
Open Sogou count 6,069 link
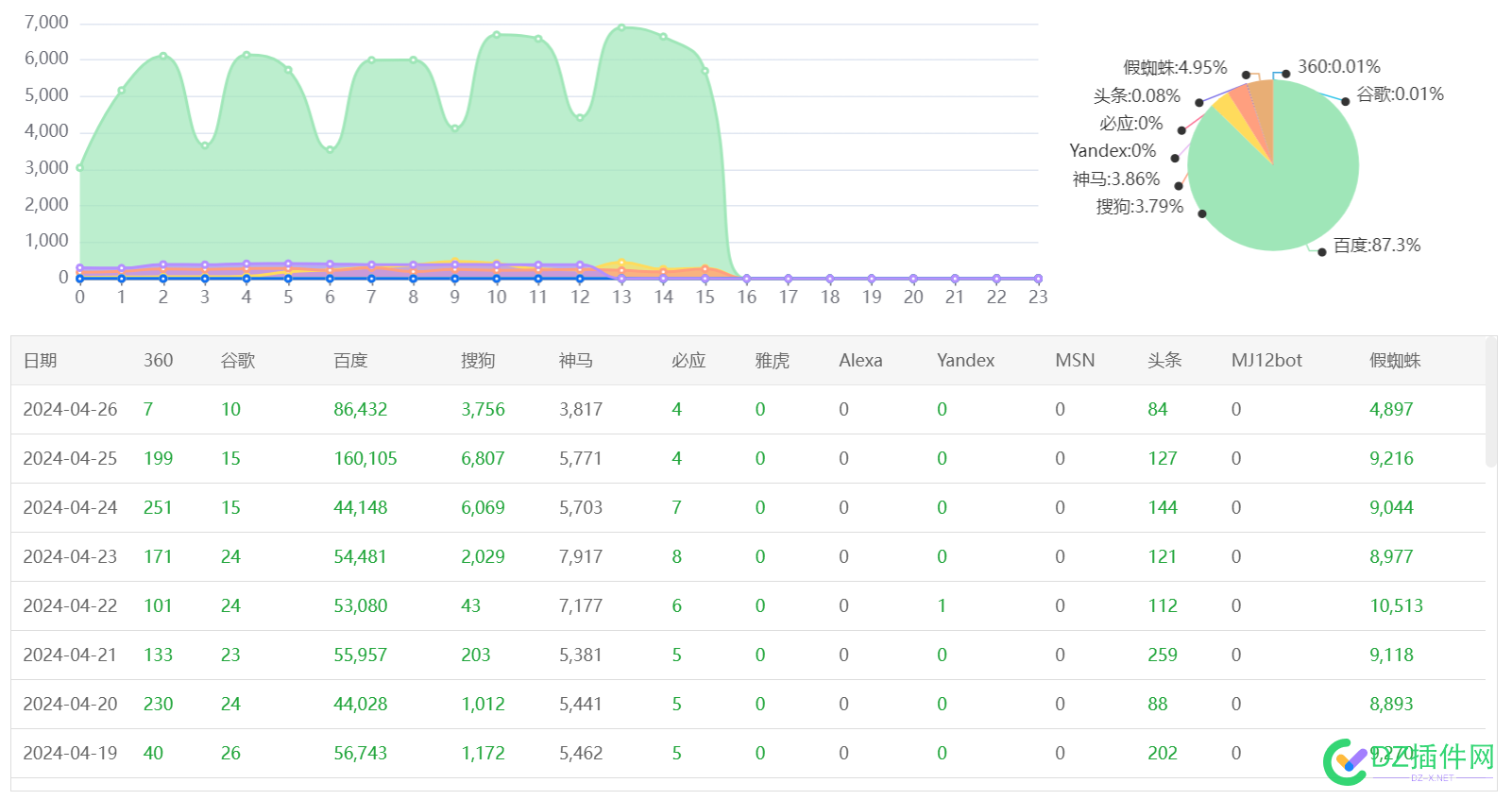coord(483,508)
